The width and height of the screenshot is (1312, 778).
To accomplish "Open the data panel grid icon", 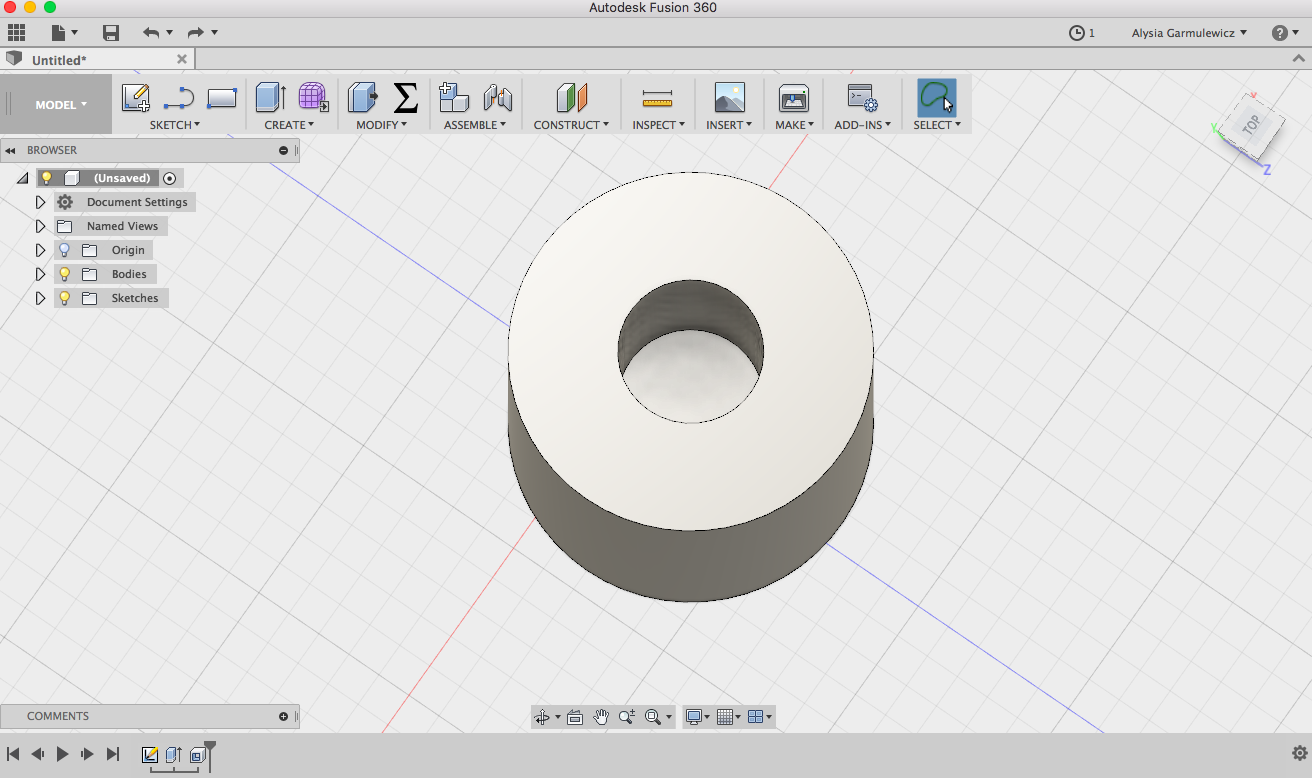I will click(16, 33).
